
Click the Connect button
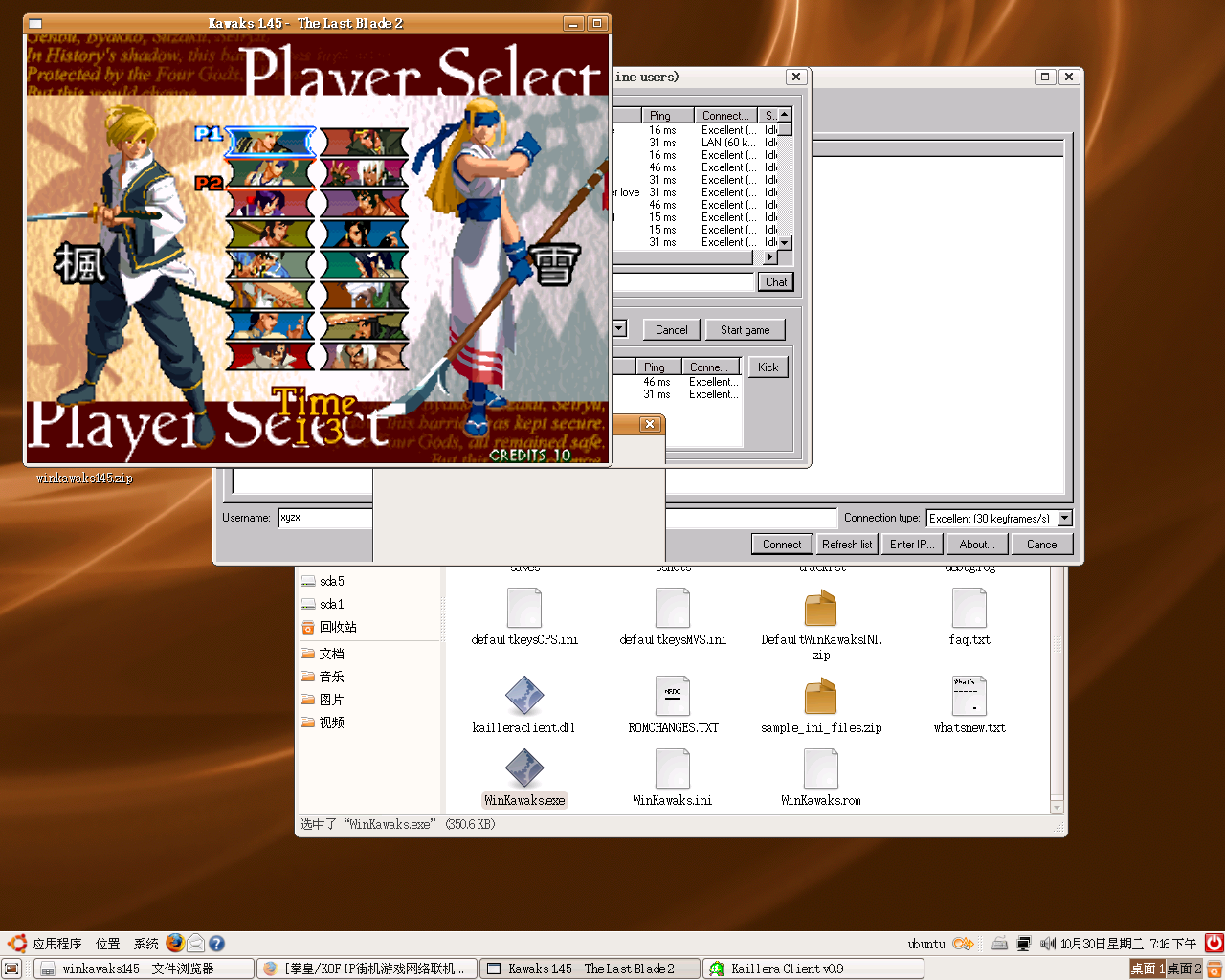pyautogui.click(x=782, y=545)
